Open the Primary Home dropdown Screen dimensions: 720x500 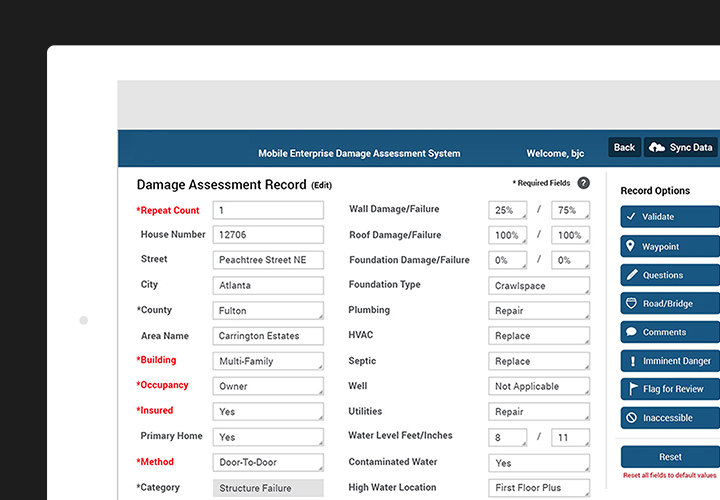tap(268, 437)
